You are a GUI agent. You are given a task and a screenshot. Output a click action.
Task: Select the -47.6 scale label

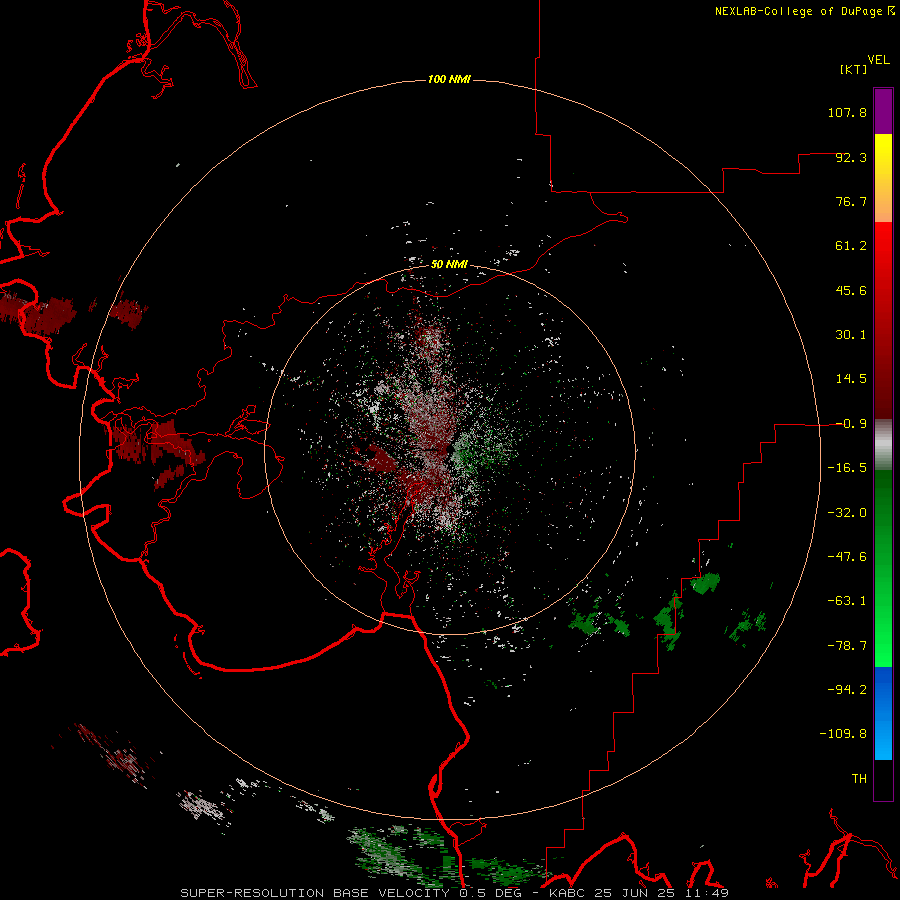coord(847,557)
